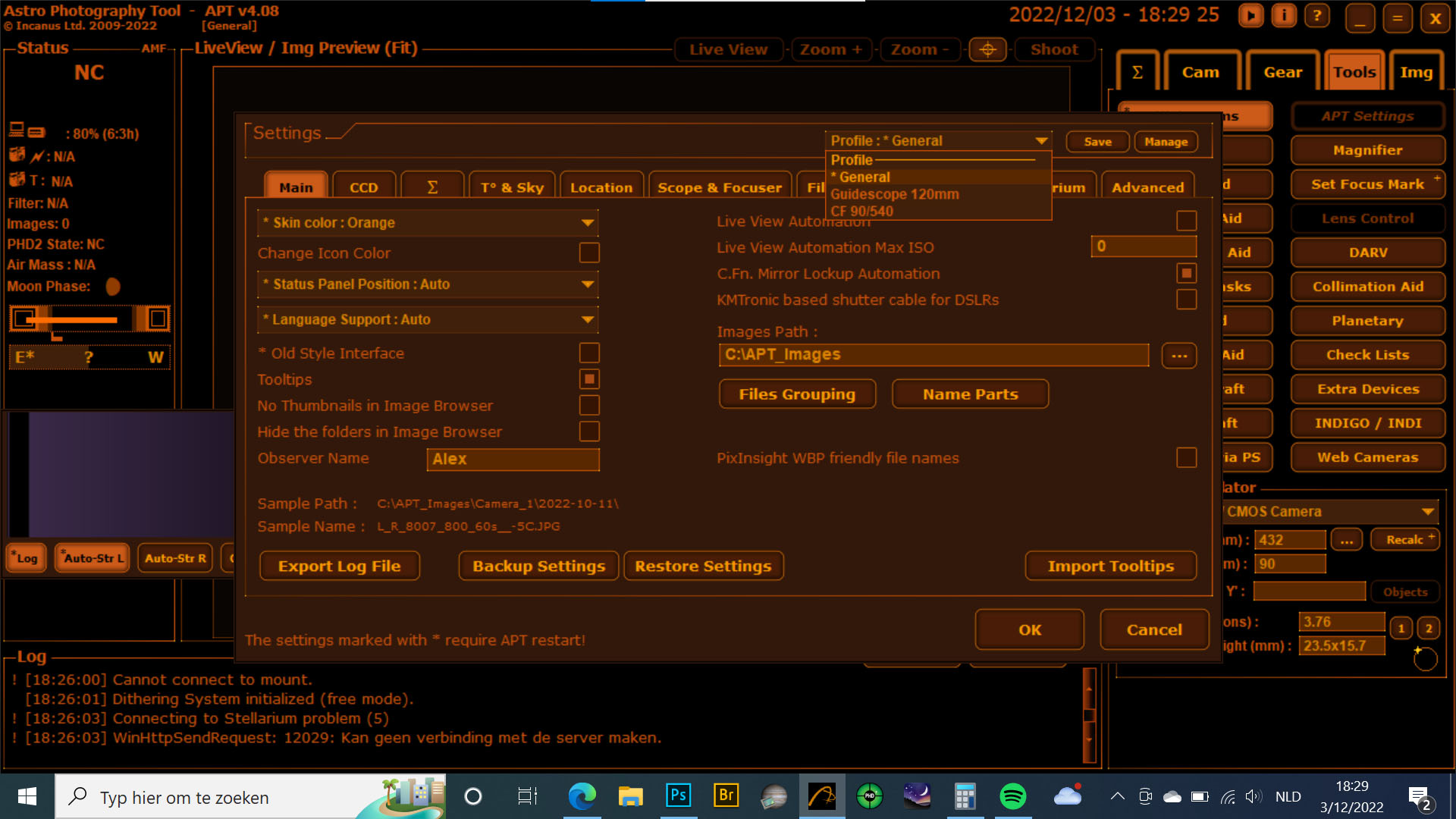Confirm settings with OK button
1456x819 pixels.
tap(1029, 629)
